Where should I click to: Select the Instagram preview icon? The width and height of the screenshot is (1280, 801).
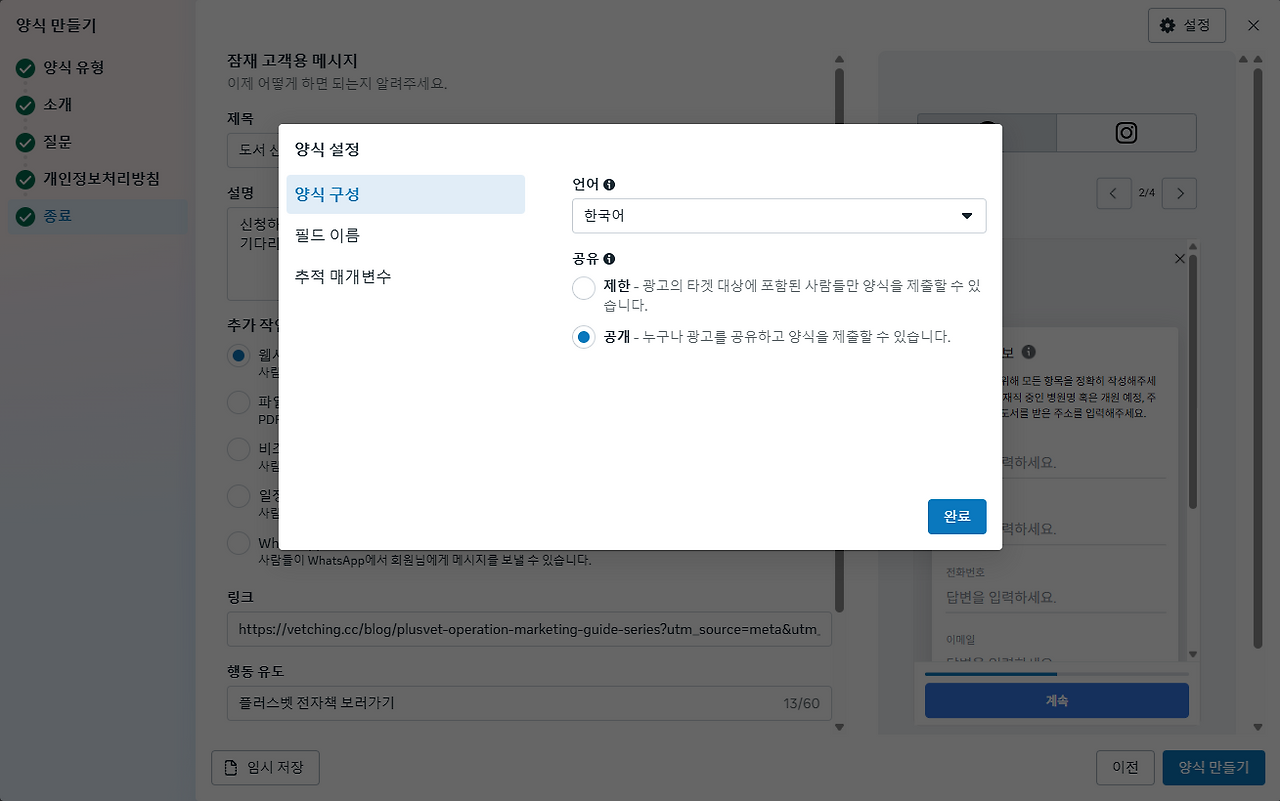(1126, 132)
